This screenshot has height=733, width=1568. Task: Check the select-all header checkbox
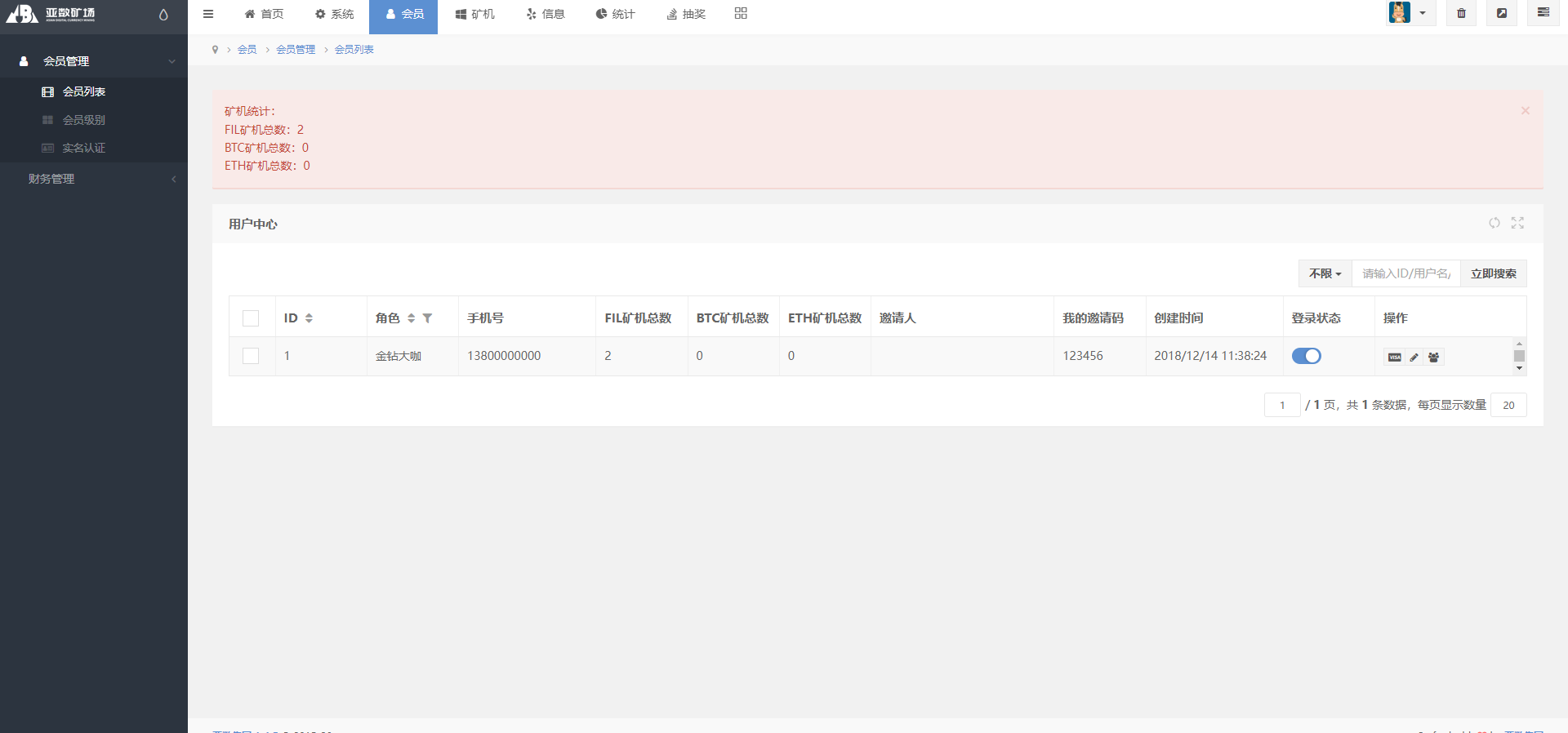click(x=251, y=318)
